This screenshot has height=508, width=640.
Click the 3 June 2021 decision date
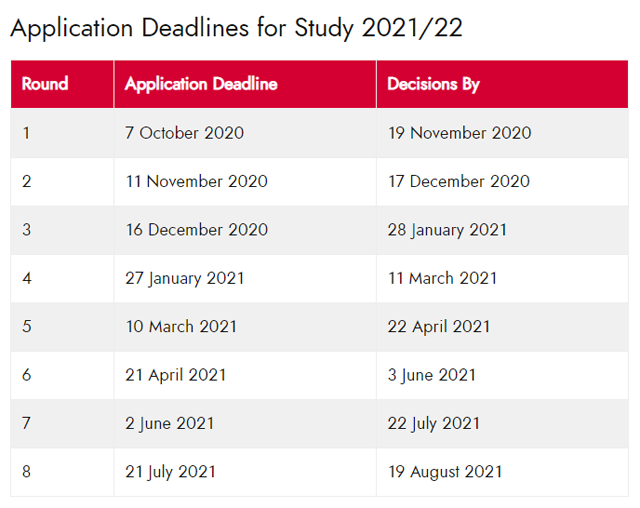(x=432, y=375)
